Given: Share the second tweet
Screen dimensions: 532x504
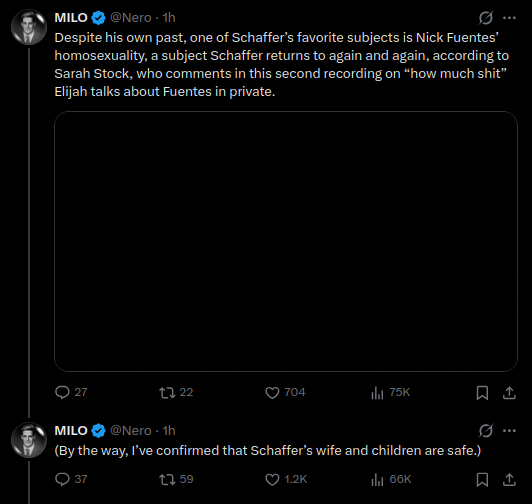Looking at the screenshot, I should [x=509, y=480].
